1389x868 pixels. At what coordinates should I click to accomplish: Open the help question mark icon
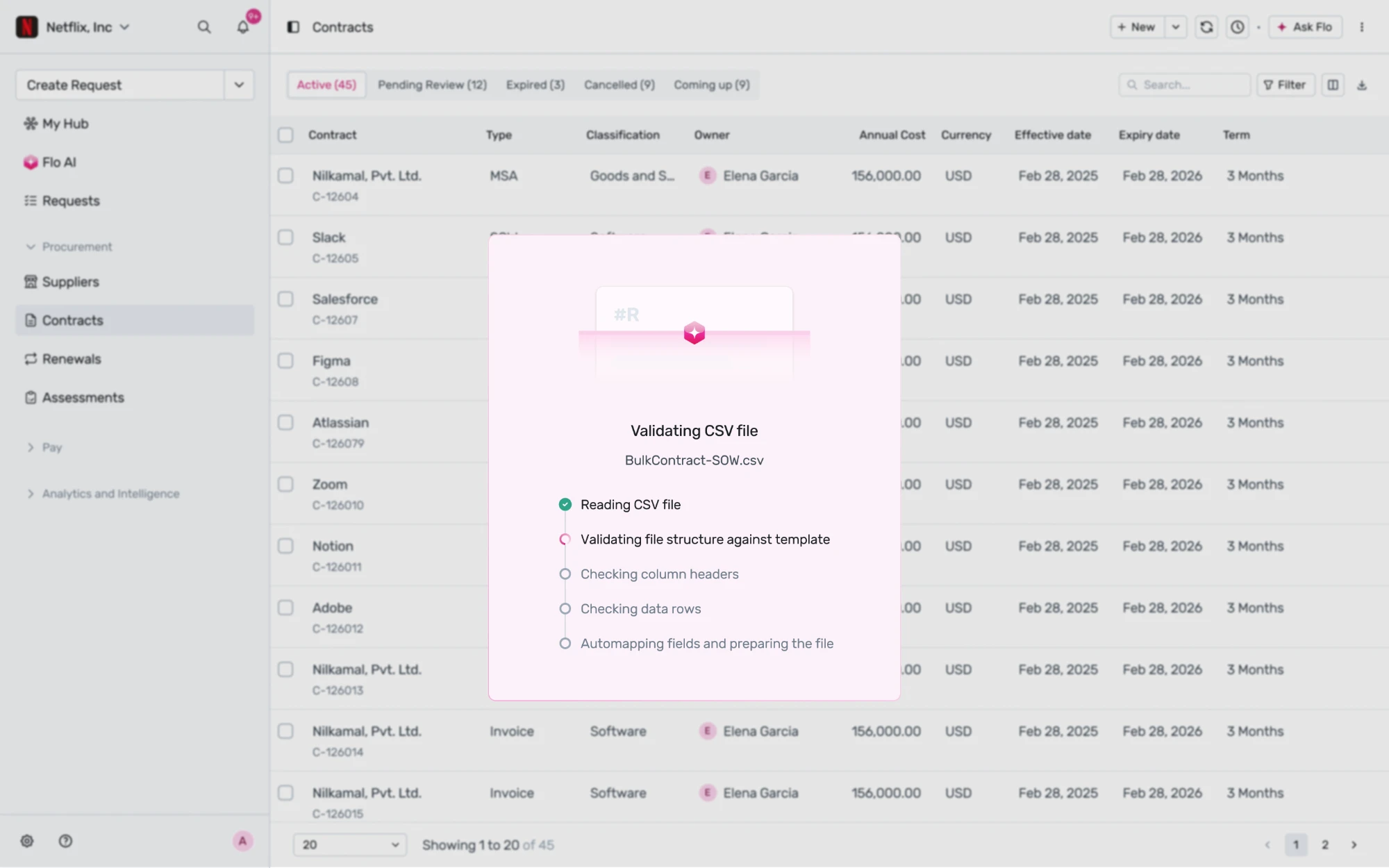click(65, 841)
